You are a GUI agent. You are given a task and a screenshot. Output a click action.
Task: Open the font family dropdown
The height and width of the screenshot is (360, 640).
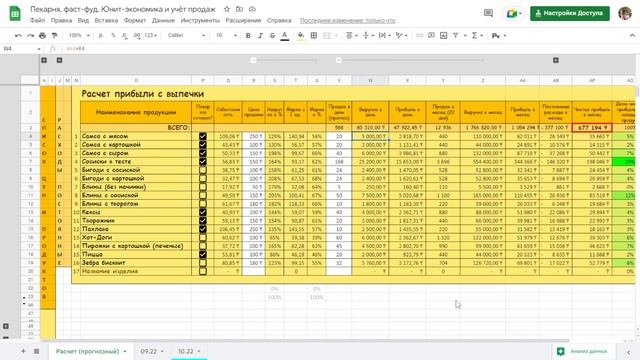click(186, 36)
